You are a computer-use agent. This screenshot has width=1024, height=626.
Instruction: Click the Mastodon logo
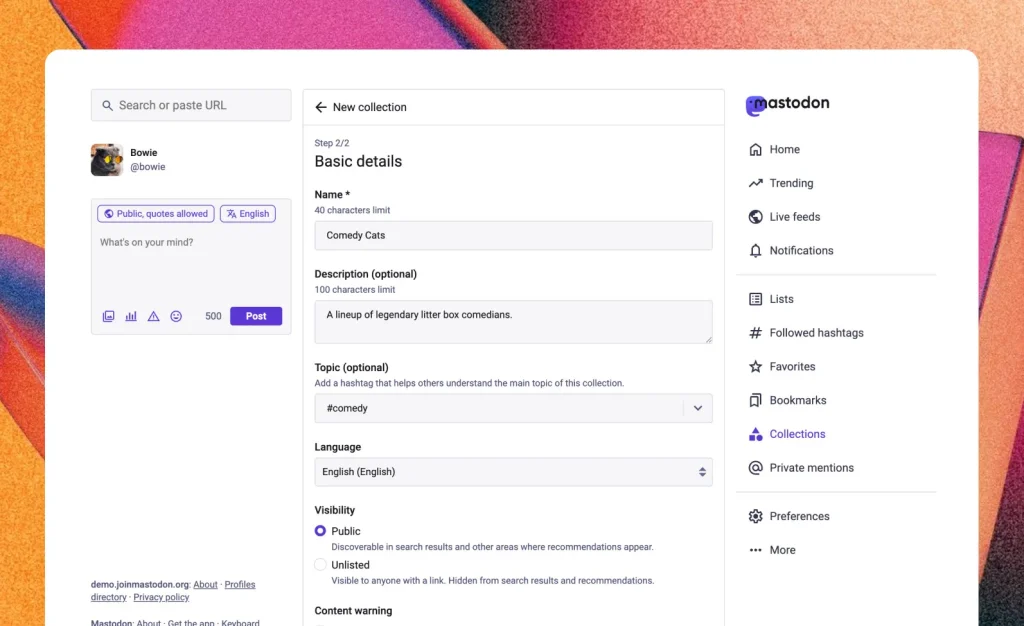click(x=787, y=104)
